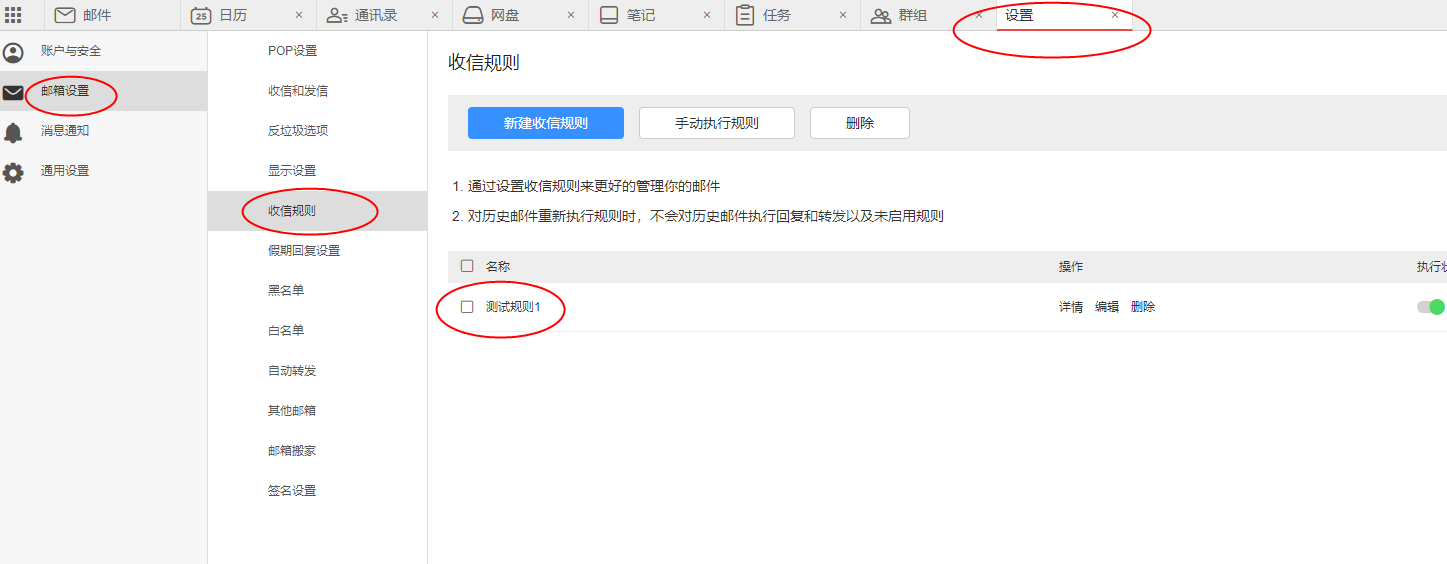Select 自动转发 in the settings list

[292, 371]
